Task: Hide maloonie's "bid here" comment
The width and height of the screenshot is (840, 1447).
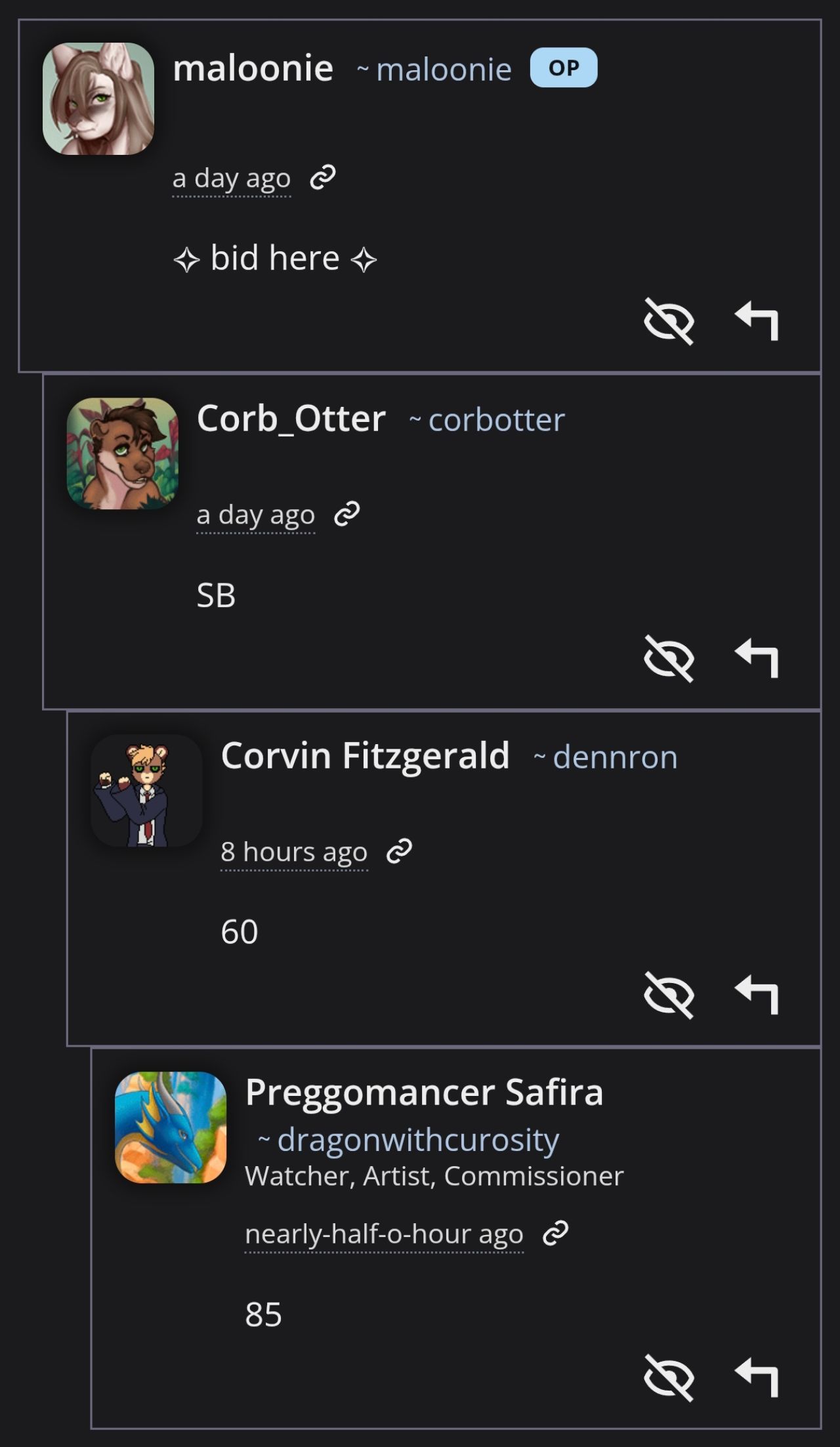Action: point(669,321)
